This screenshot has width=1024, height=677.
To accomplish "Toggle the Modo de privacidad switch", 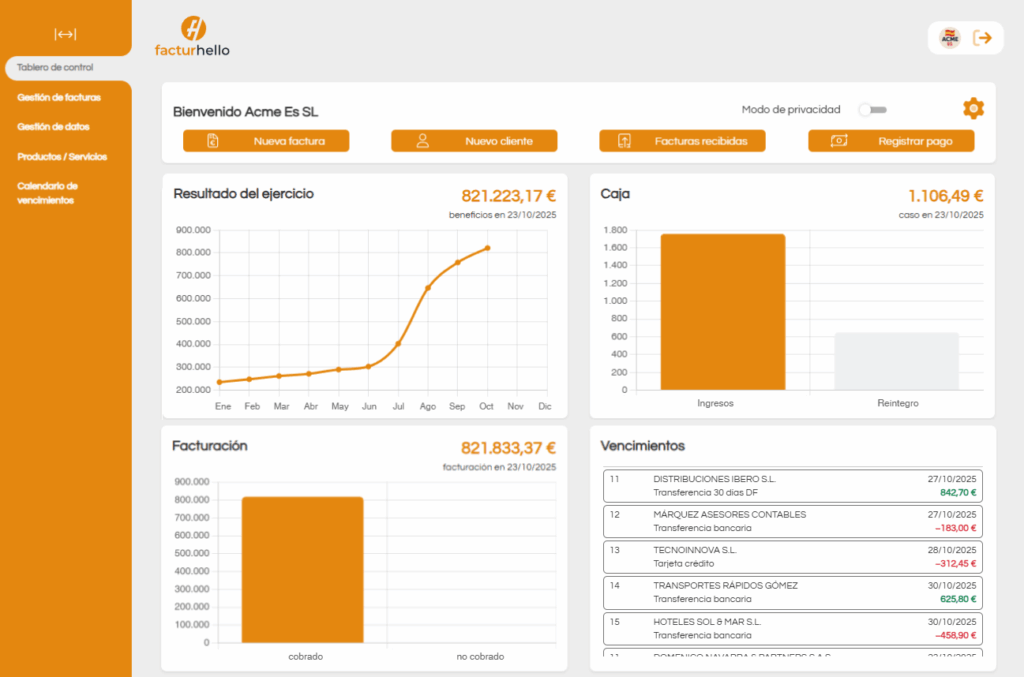I will point(872,110).
